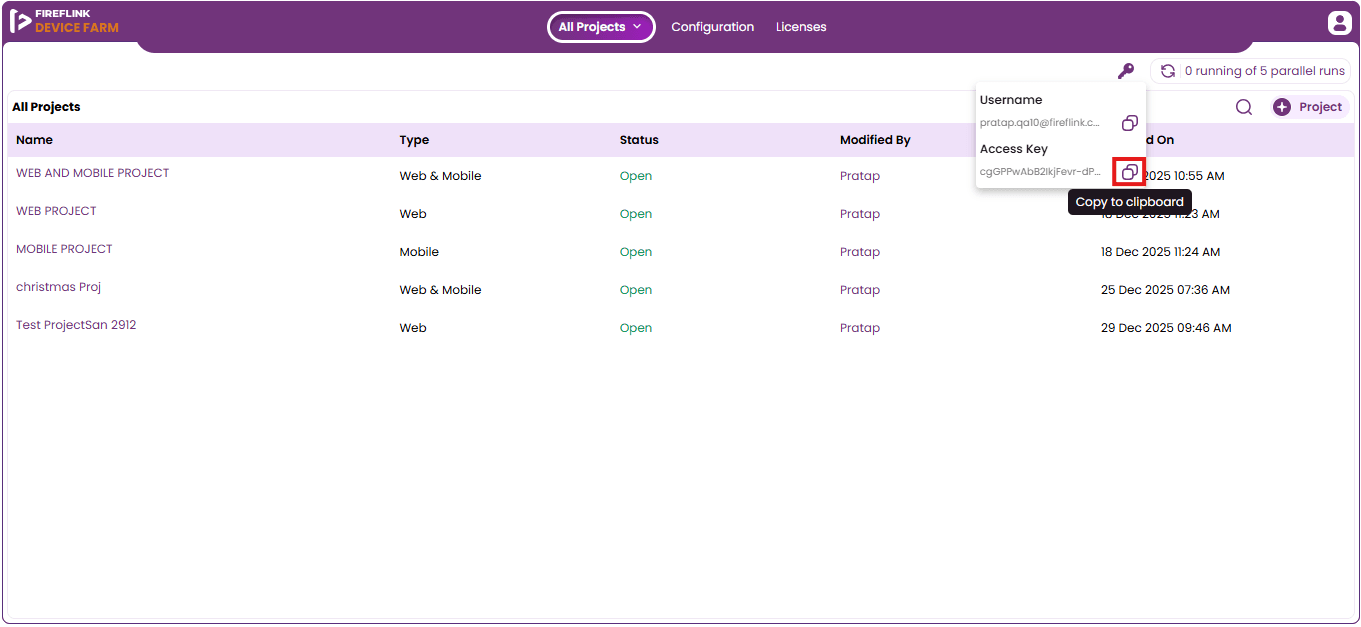Open the Licenses menu

pyautogui.click(x=801, y=27)
